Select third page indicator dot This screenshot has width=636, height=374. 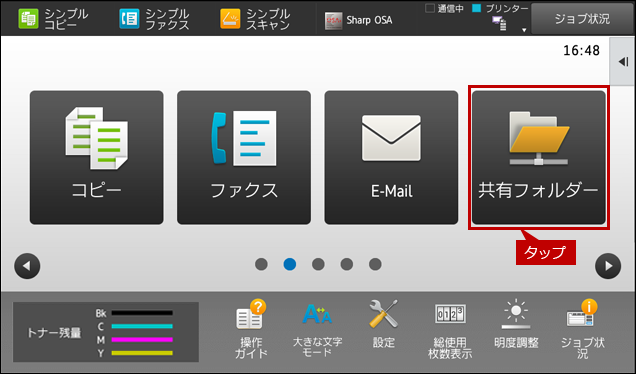tap(318, 264)
